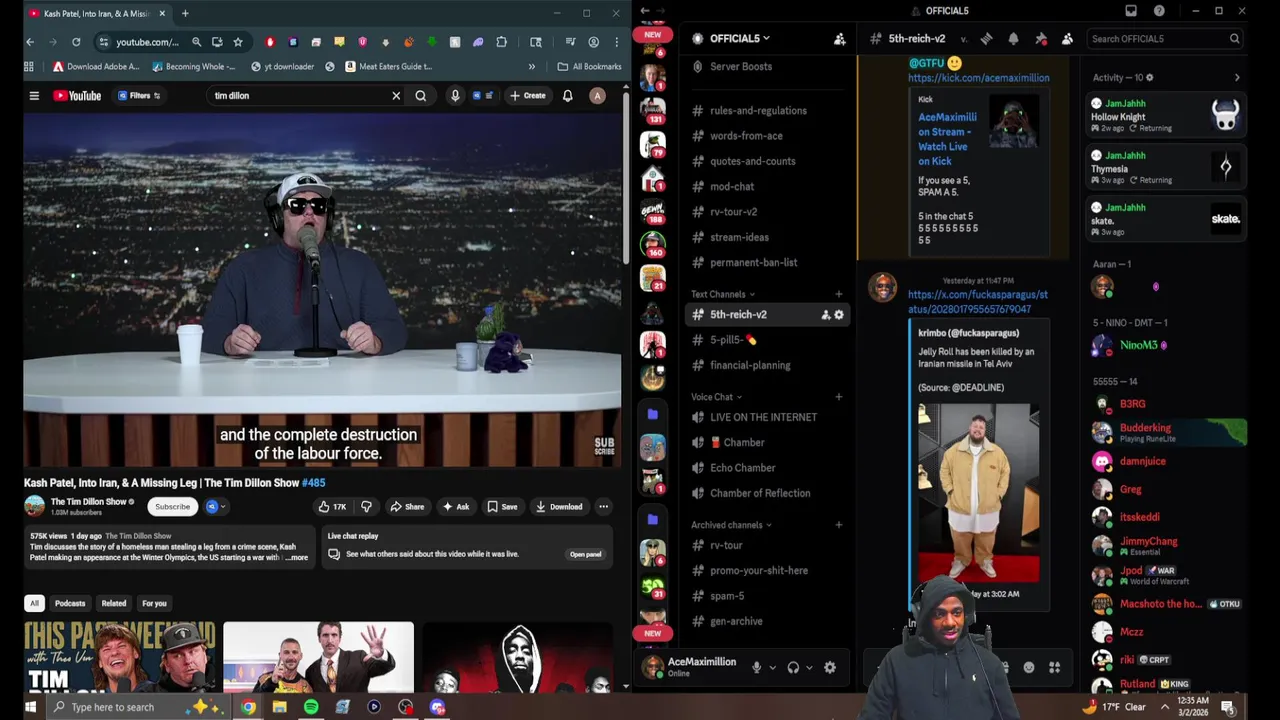
Task: Dislike the Tim Dillon video
Action: click(x=366, y=507)
